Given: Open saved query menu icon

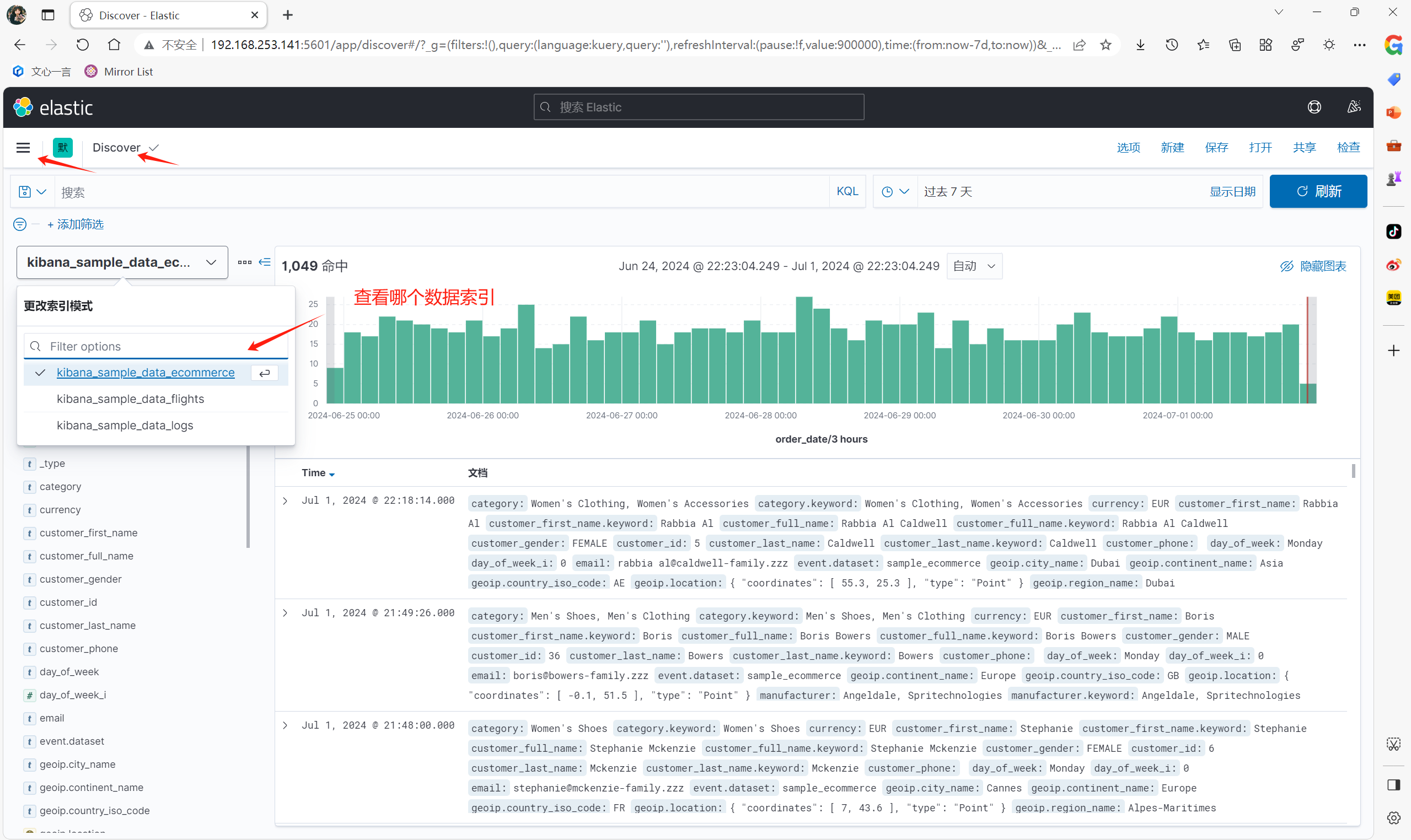Looking at the screenshot, I should point(33,192).
